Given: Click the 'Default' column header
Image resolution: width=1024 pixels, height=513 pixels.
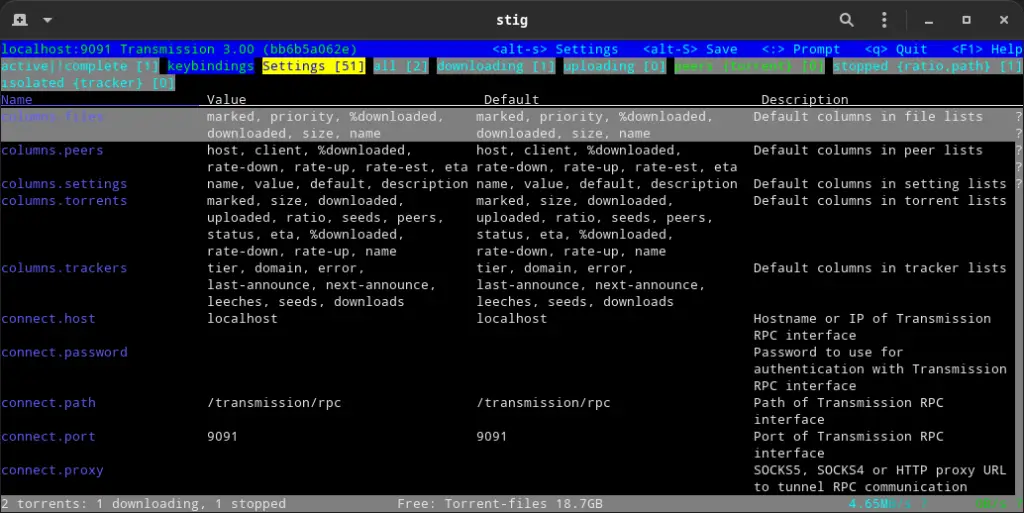Looking at the screenshot, I should click(511, 99).
